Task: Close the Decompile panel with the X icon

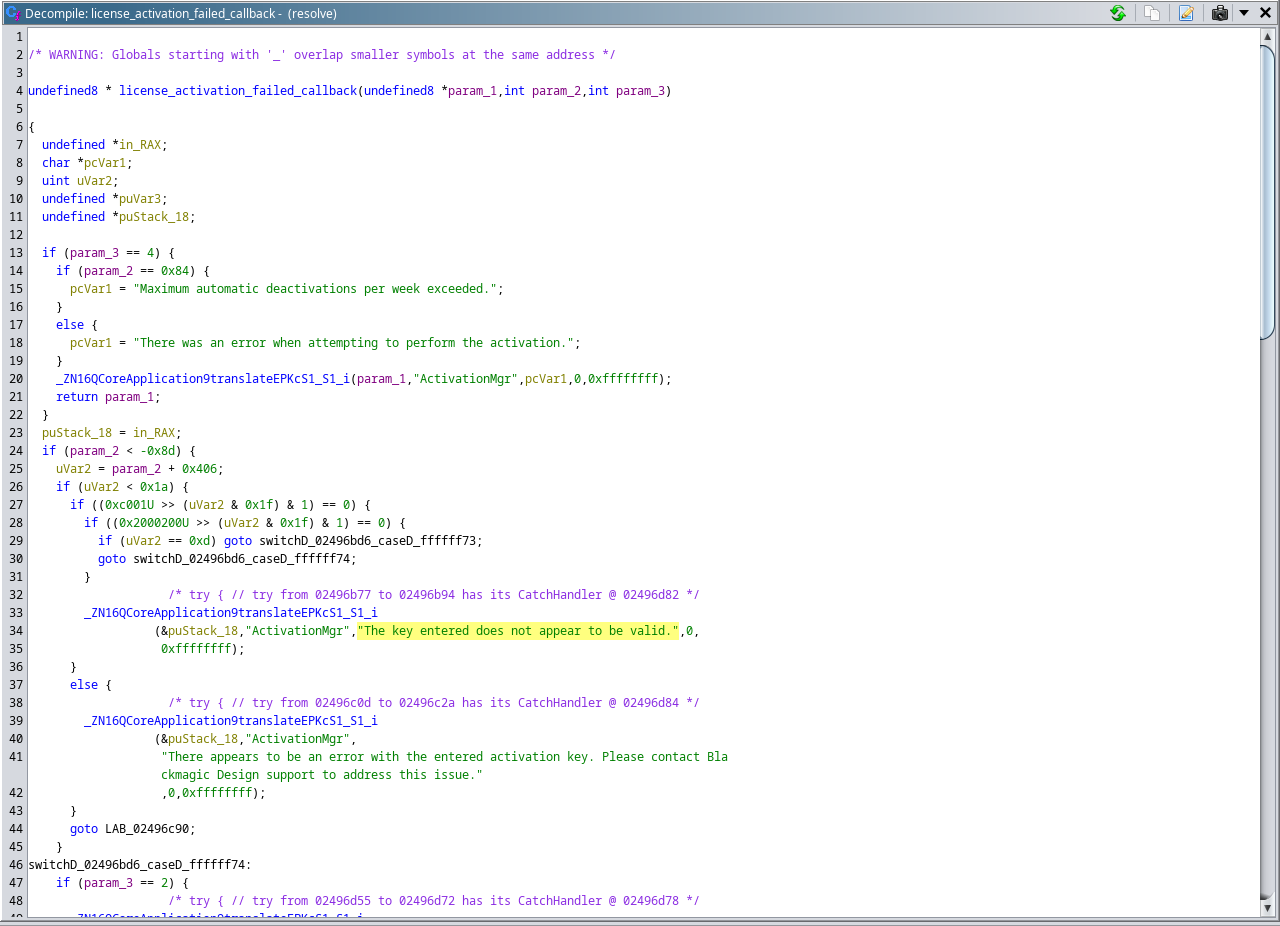Action: coord(1265,13)
